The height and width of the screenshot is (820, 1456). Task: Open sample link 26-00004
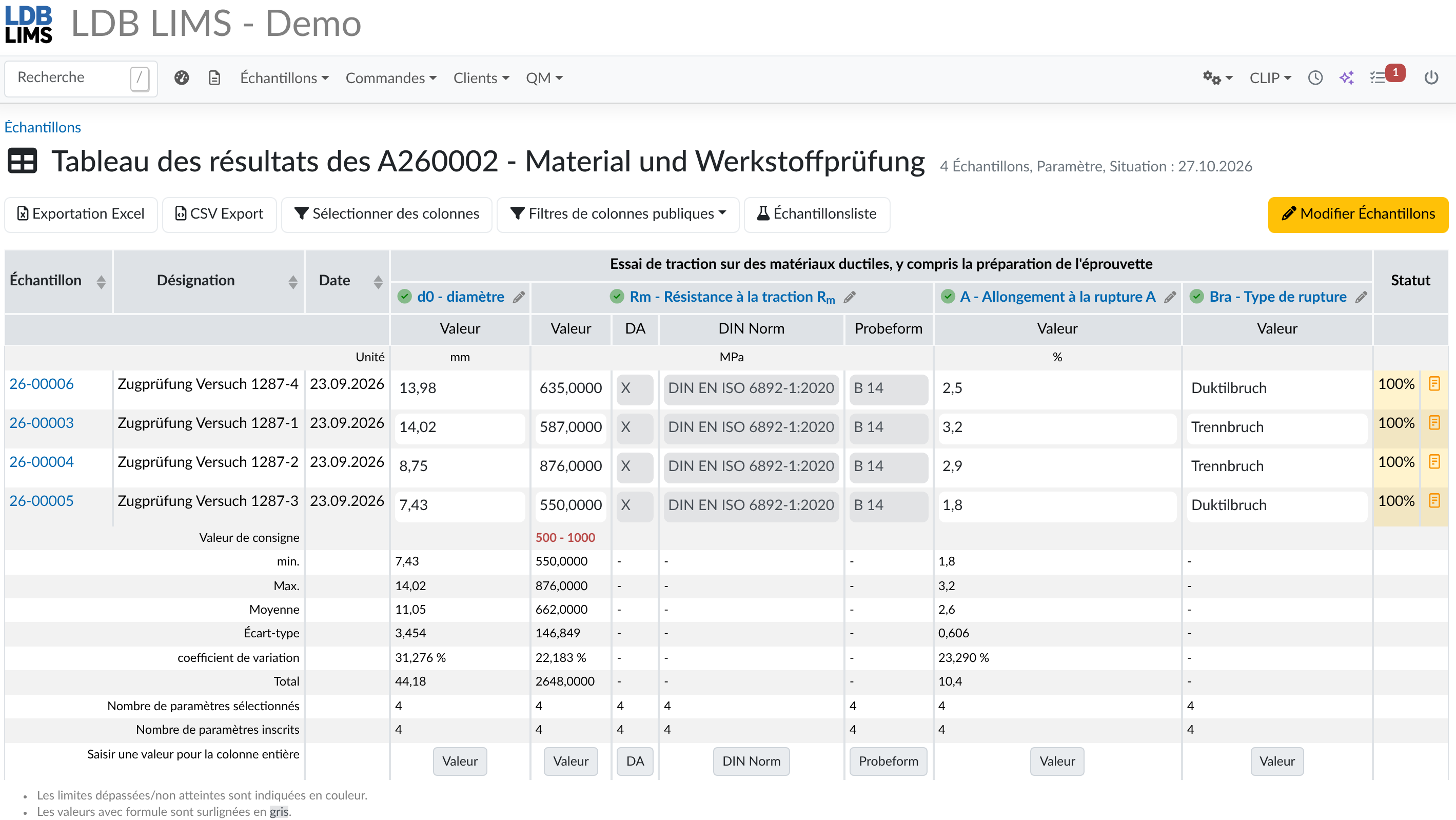click(41, 461)
